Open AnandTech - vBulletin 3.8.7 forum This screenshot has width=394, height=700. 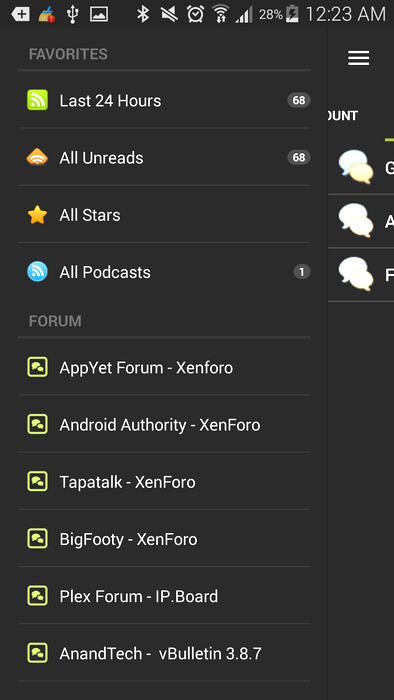point(164,653)
